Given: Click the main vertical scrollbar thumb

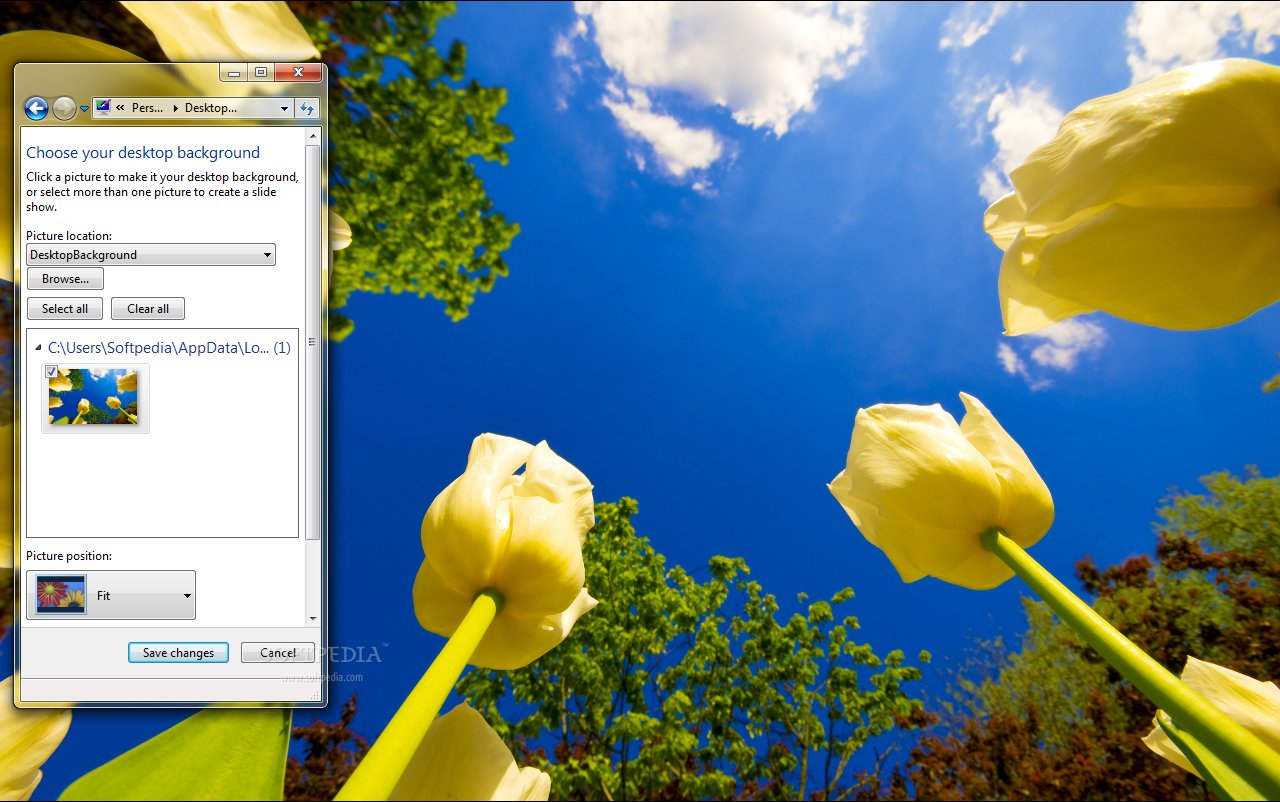Looking at the screenshot, I should 313,342.
